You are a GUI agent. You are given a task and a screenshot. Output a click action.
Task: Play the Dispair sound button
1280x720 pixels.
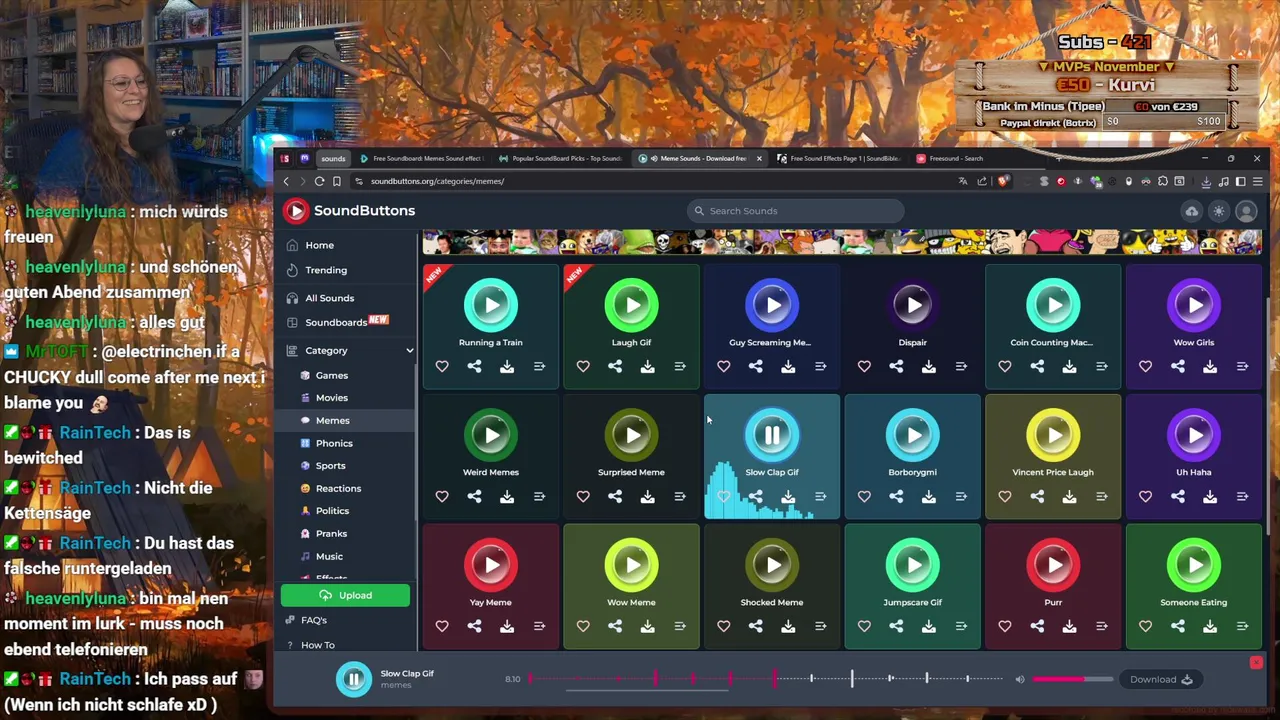(912, 306)
